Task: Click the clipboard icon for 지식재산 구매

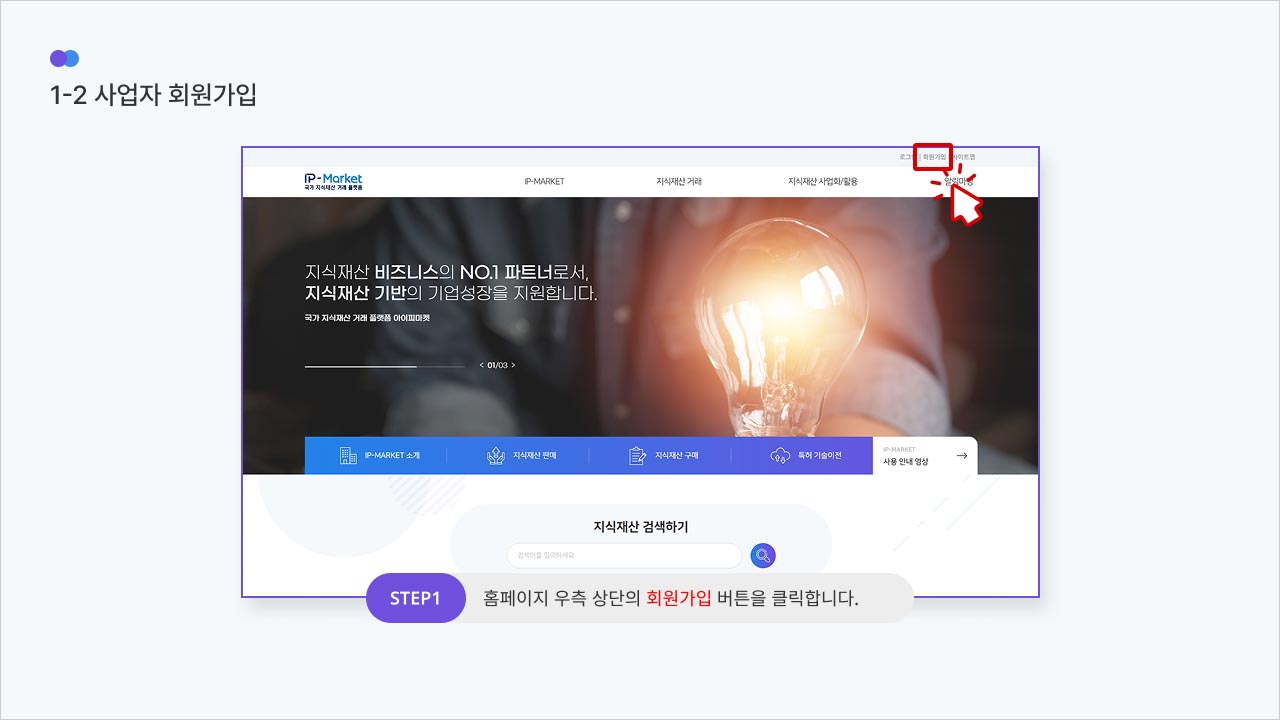Action: tap(637, 455)
